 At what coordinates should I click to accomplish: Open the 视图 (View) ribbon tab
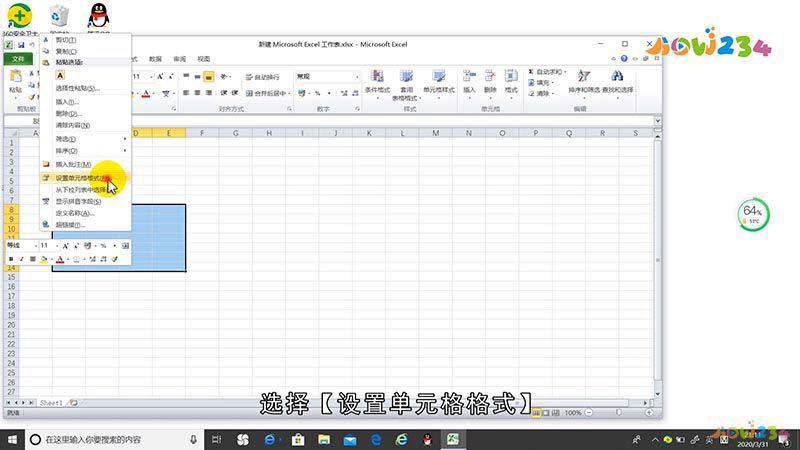[204, 59]
